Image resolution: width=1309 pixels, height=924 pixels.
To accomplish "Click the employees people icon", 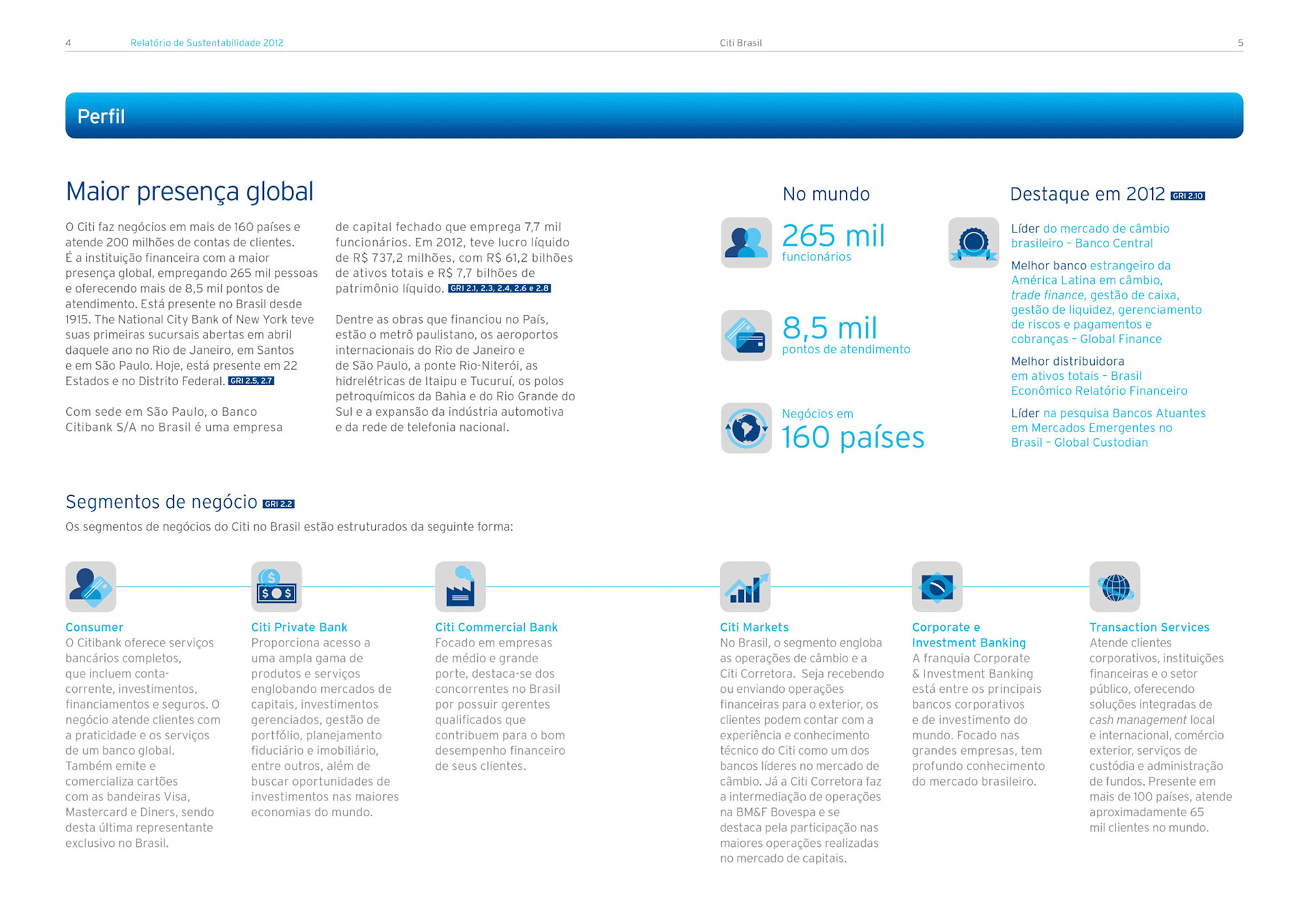I will coord(746,242).
